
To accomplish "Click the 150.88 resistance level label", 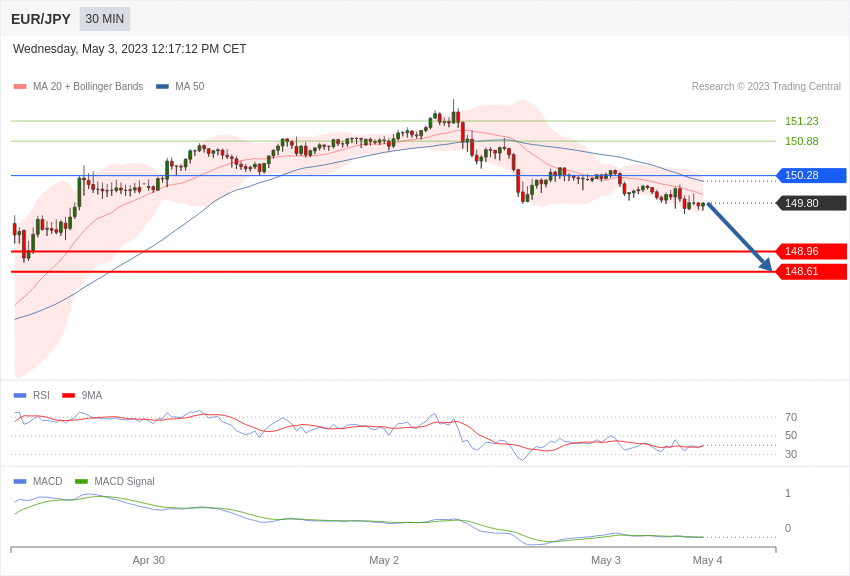I will click(x=802, y=141).
